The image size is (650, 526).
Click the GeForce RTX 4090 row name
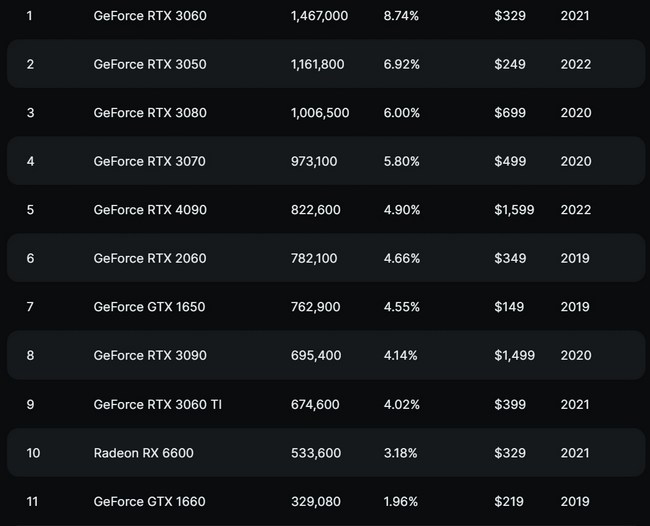150,210
